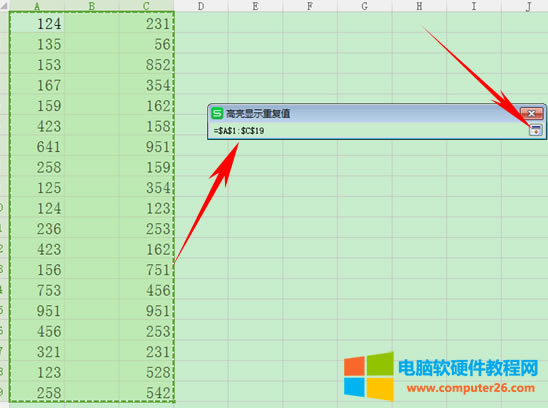Screen dimensions: 548x408
Task: Select column D header
Action: 201,6
